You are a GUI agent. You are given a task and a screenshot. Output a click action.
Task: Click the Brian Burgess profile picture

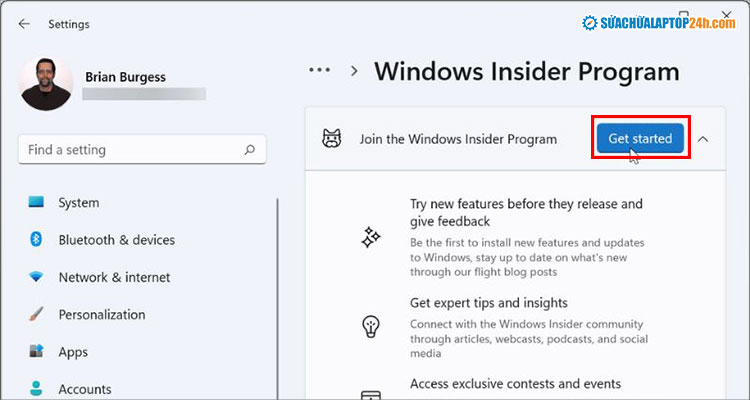pos(46,84)
